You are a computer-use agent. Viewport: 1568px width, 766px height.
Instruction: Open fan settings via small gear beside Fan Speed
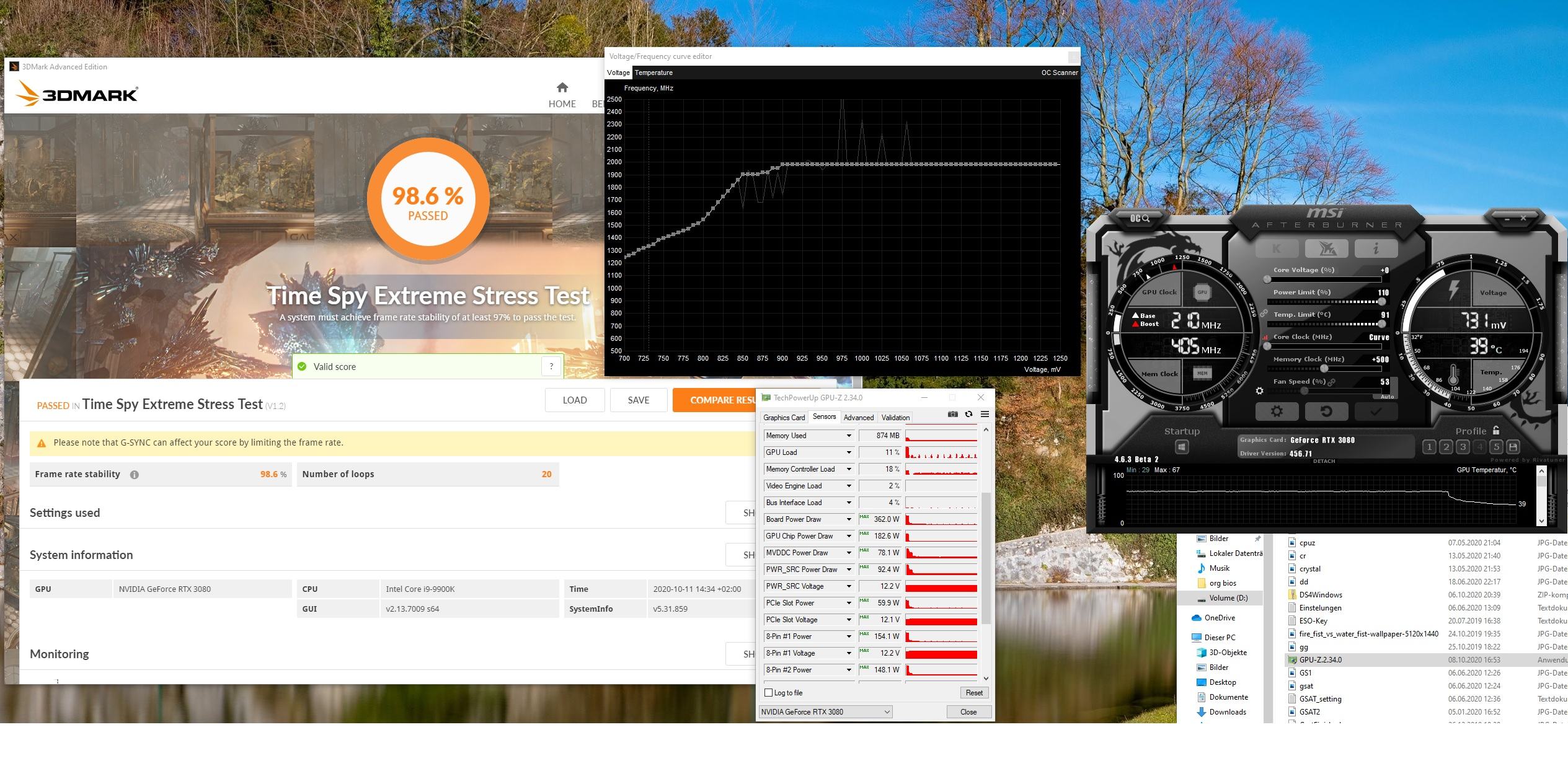click(1259, 390)
